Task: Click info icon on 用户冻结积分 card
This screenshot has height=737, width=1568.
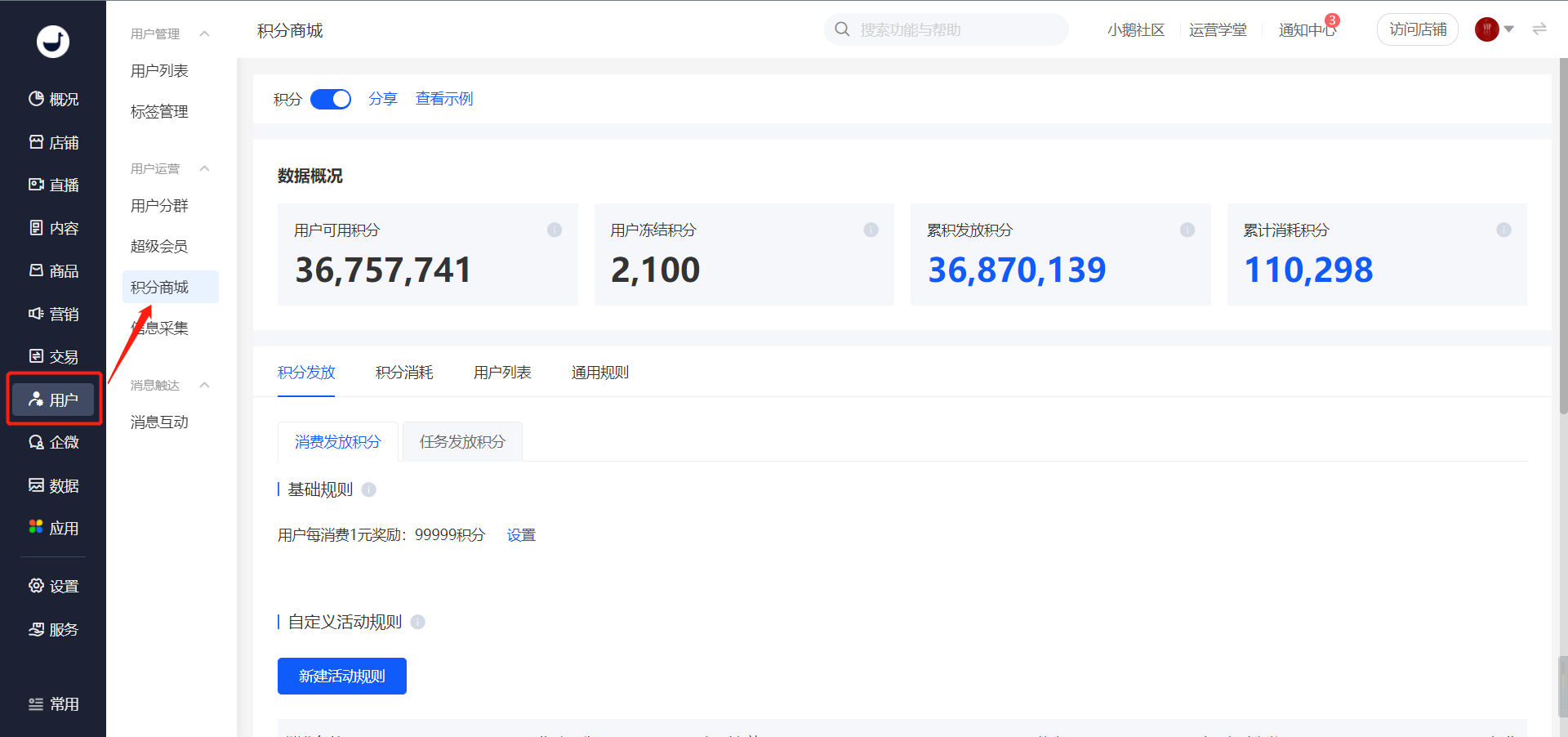Action: pyautogui.click(x=871, y=230)
